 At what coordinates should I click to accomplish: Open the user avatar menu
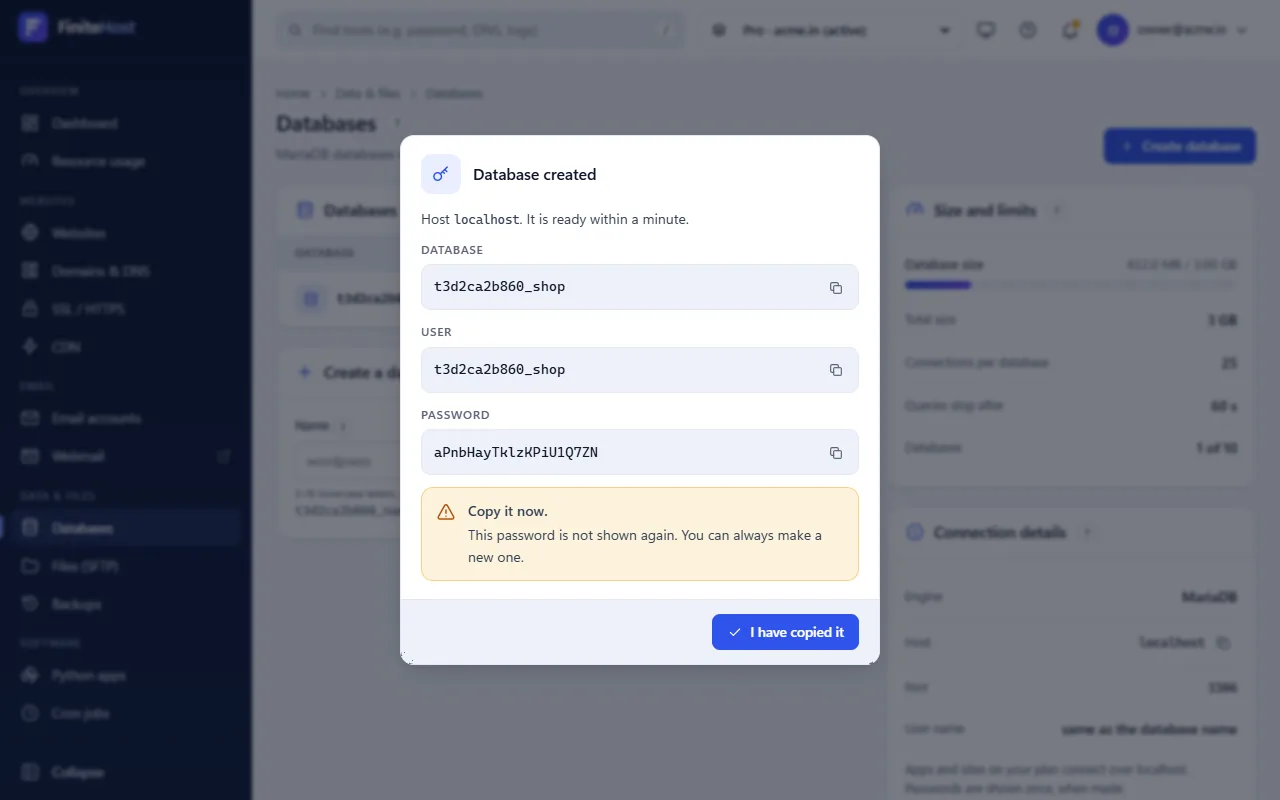(1112, 30)
